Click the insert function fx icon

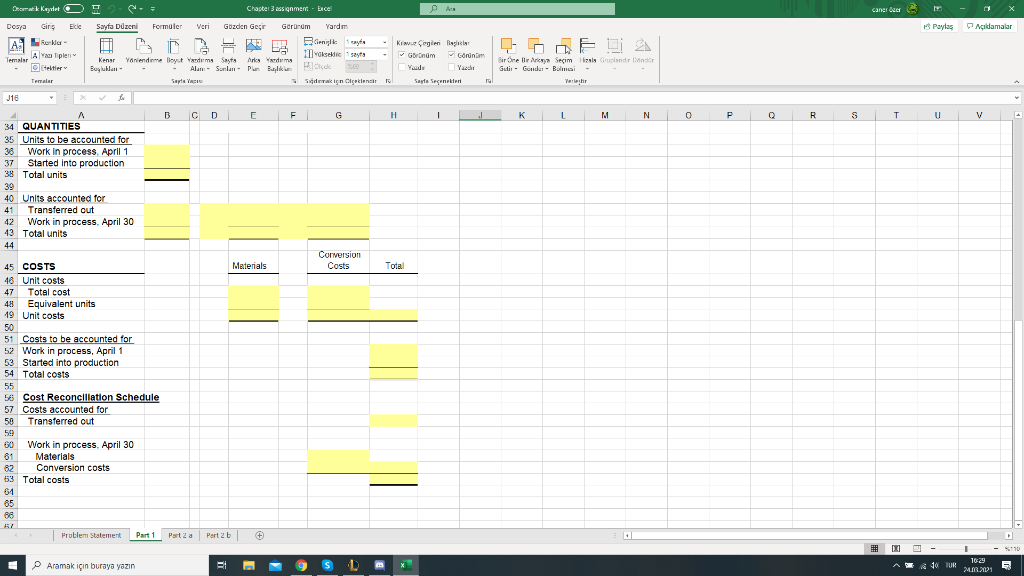(121, 98)
